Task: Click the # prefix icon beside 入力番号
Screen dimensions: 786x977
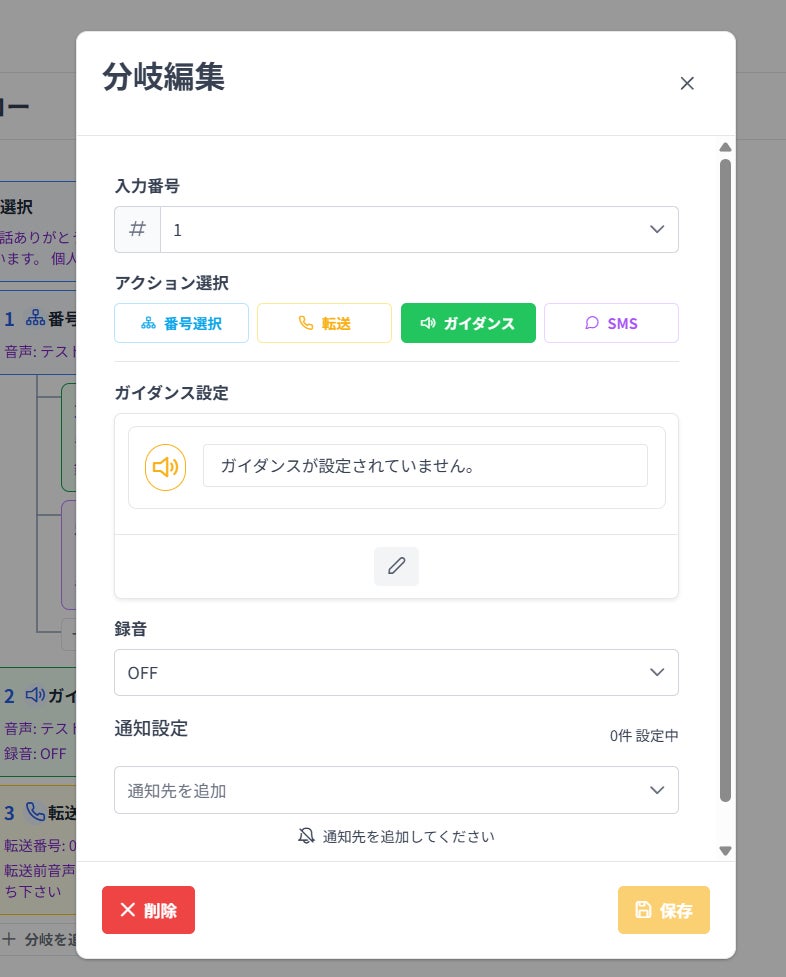Action: click(137, 229)
